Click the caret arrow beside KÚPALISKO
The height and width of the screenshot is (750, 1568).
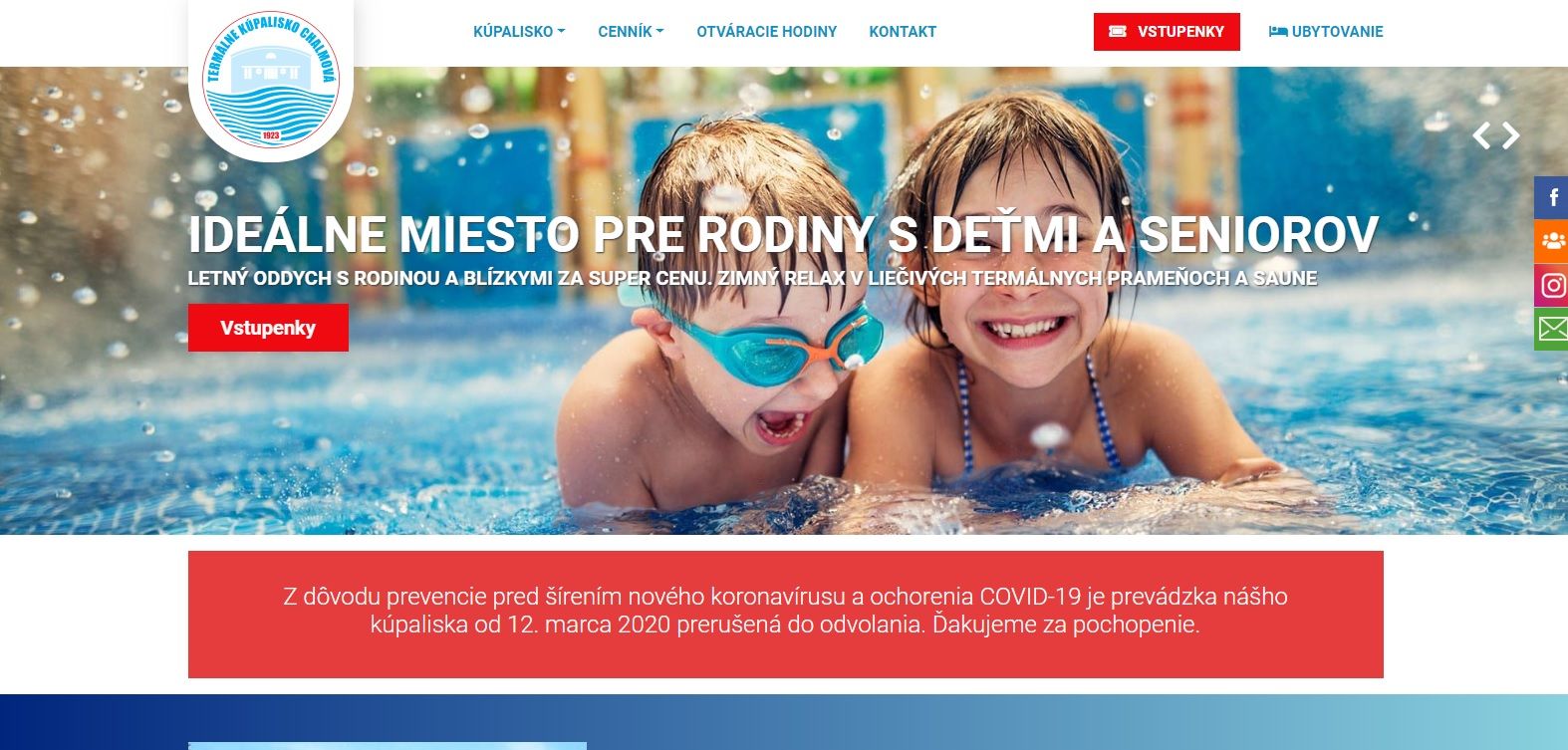coord(561,32)
